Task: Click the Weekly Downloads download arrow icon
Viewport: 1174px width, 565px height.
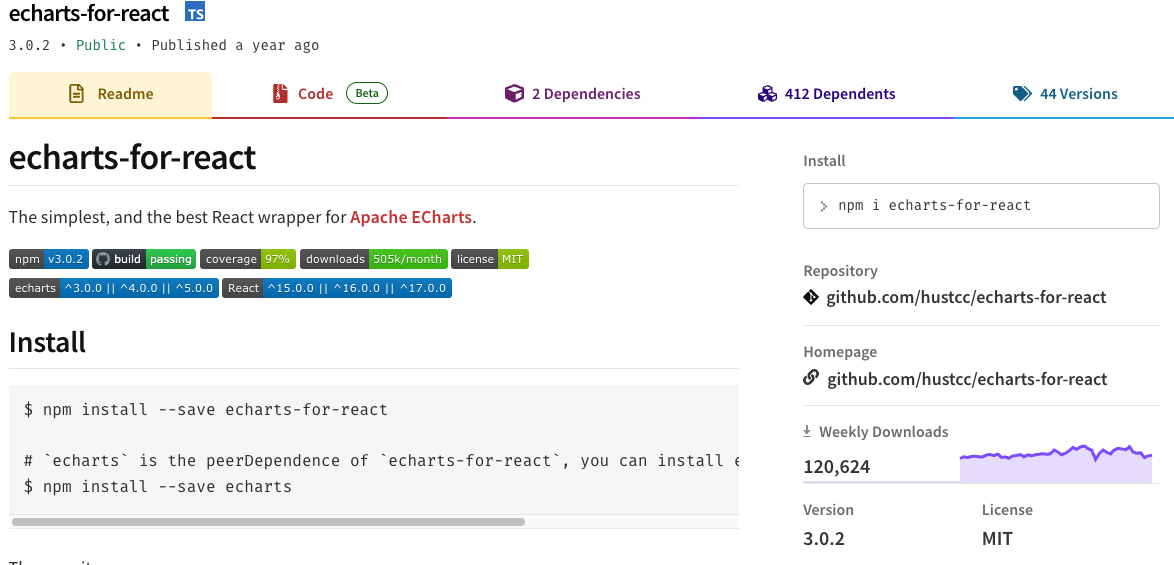Action: [807, 432]
